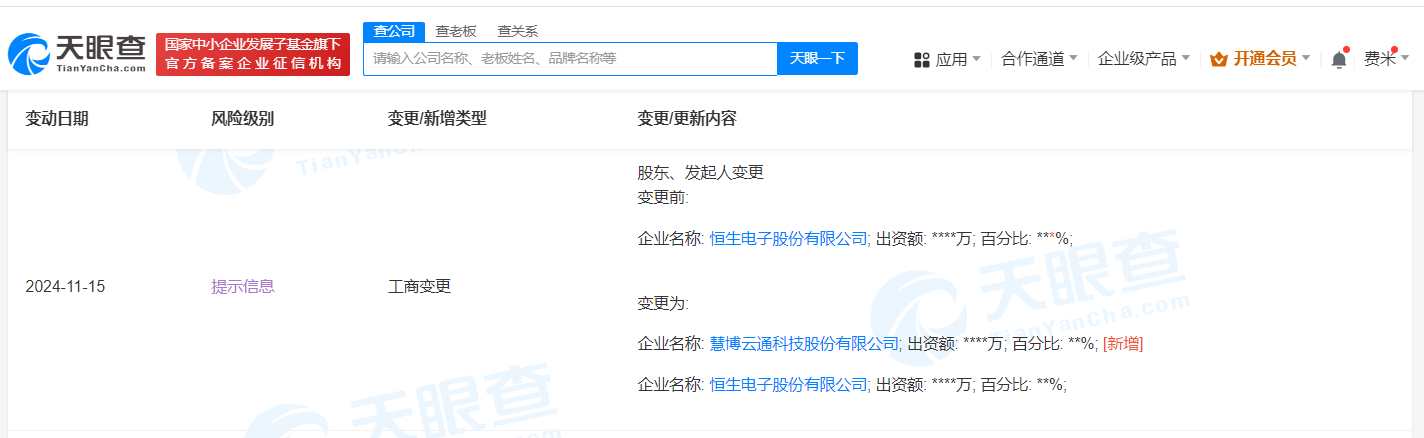1424x438 pixels.
Task: Click the 应用 grid icon
Action: coord(922,60)
